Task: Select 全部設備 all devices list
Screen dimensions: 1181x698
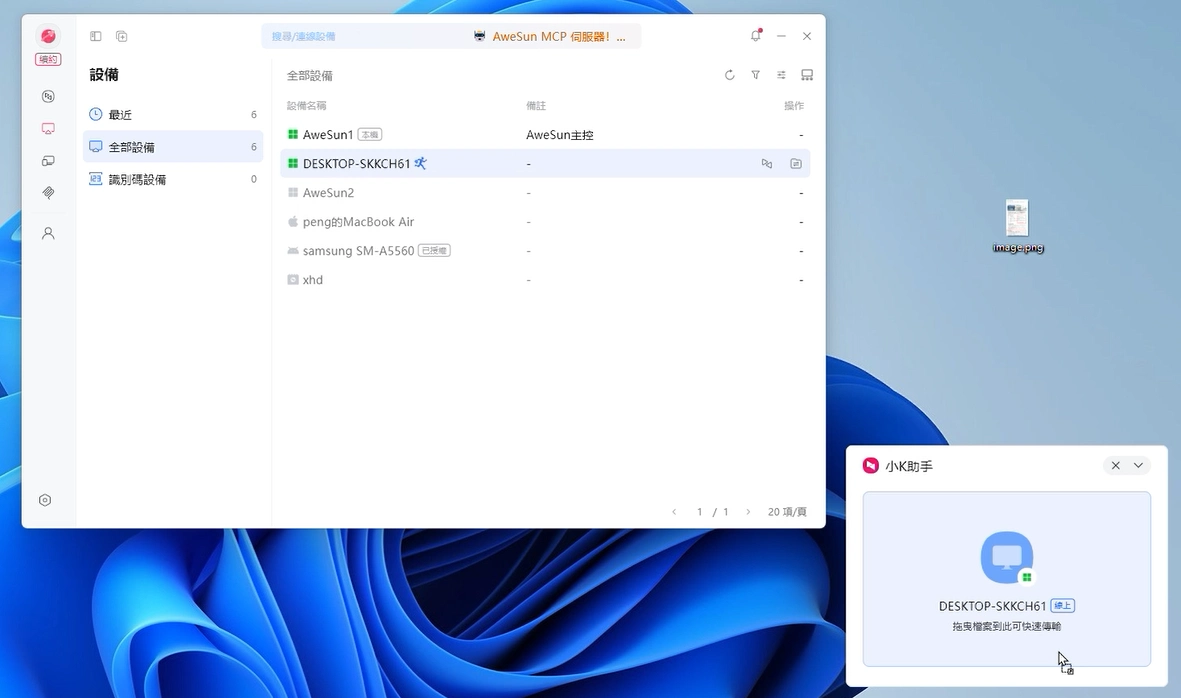Action: click(173, 147)
